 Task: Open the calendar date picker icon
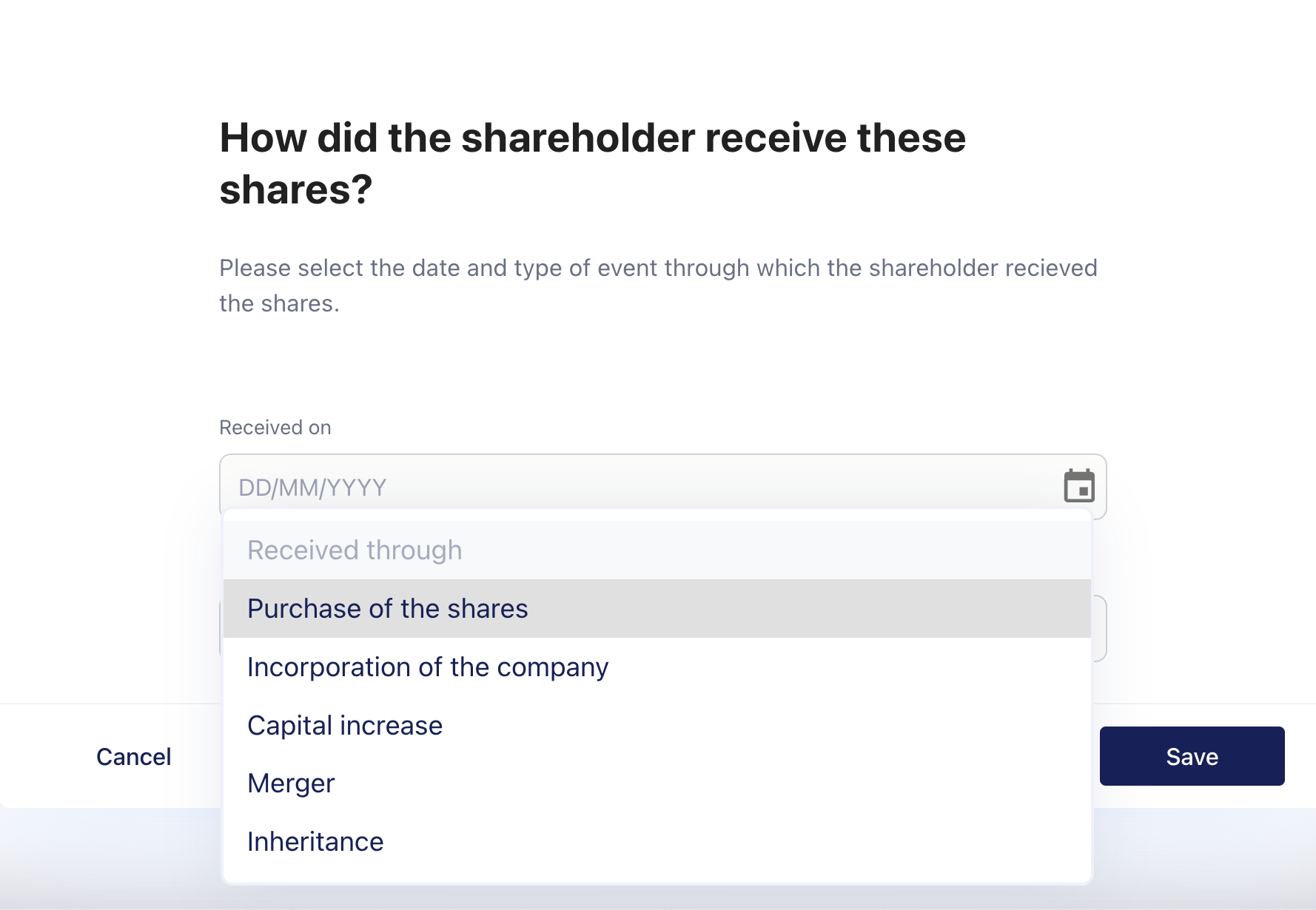pos(1078,486)
